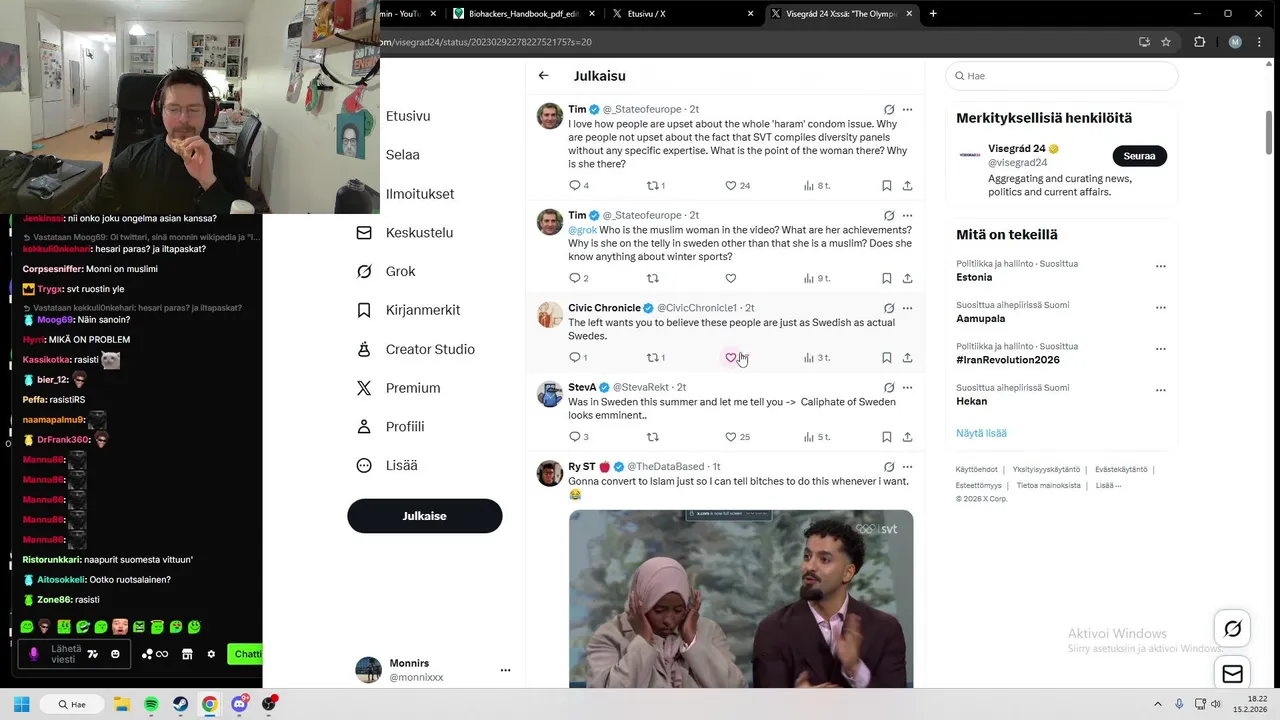
Task: Follow Visegrád 24 with Seuraa button
Action: pyautogui.click(x=1139, y=156)
